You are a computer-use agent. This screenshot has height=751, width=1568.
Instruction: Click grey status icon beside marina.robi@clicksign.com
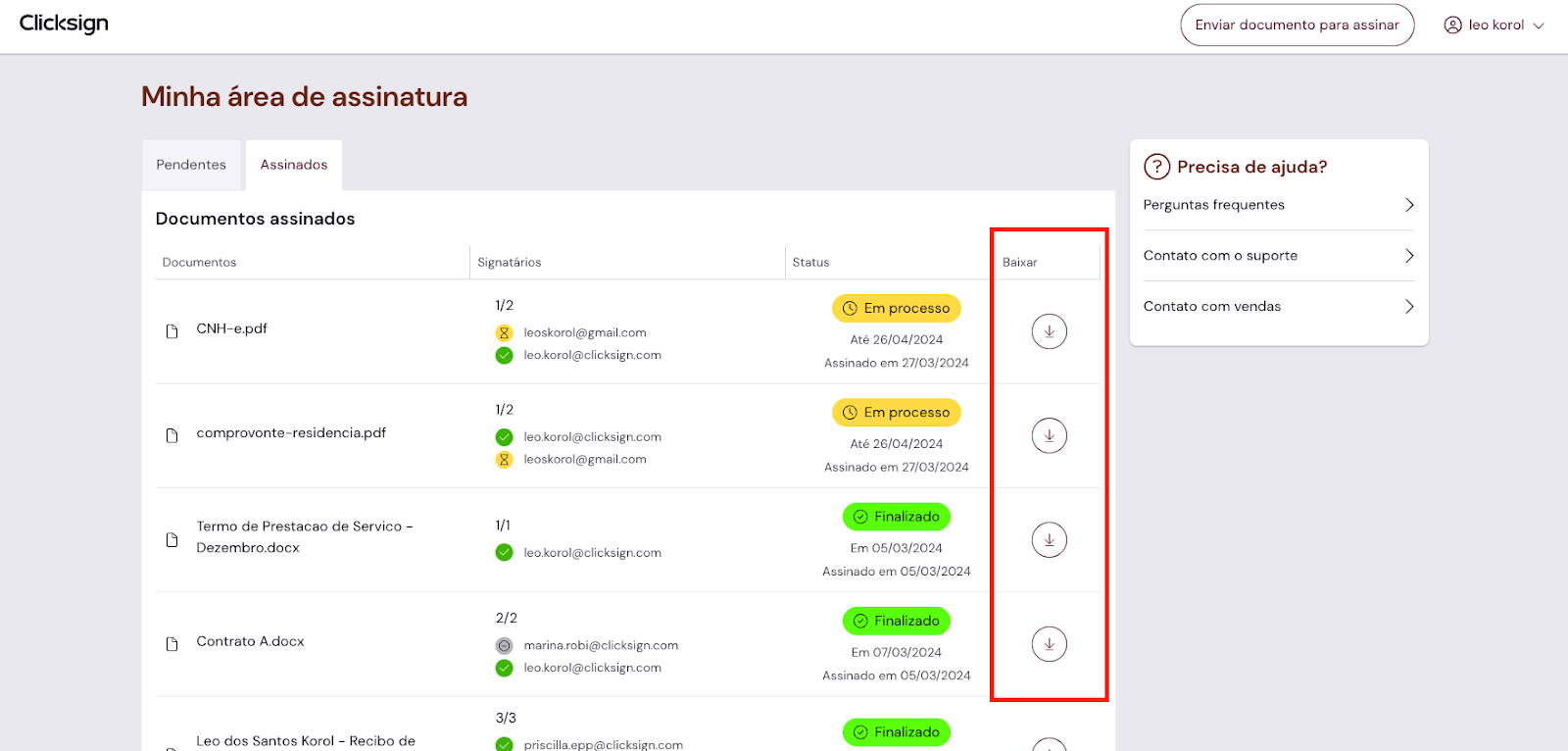(504, 646)
